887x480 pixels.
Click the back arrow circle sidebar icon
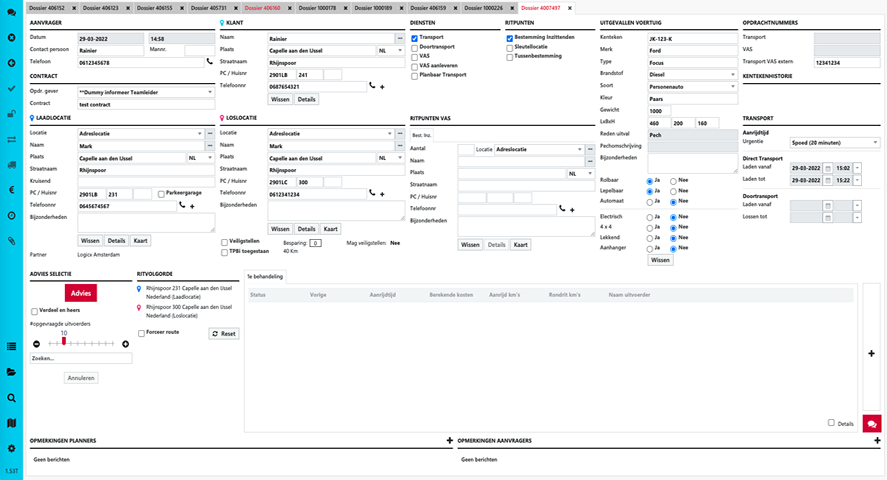point(11,63)
